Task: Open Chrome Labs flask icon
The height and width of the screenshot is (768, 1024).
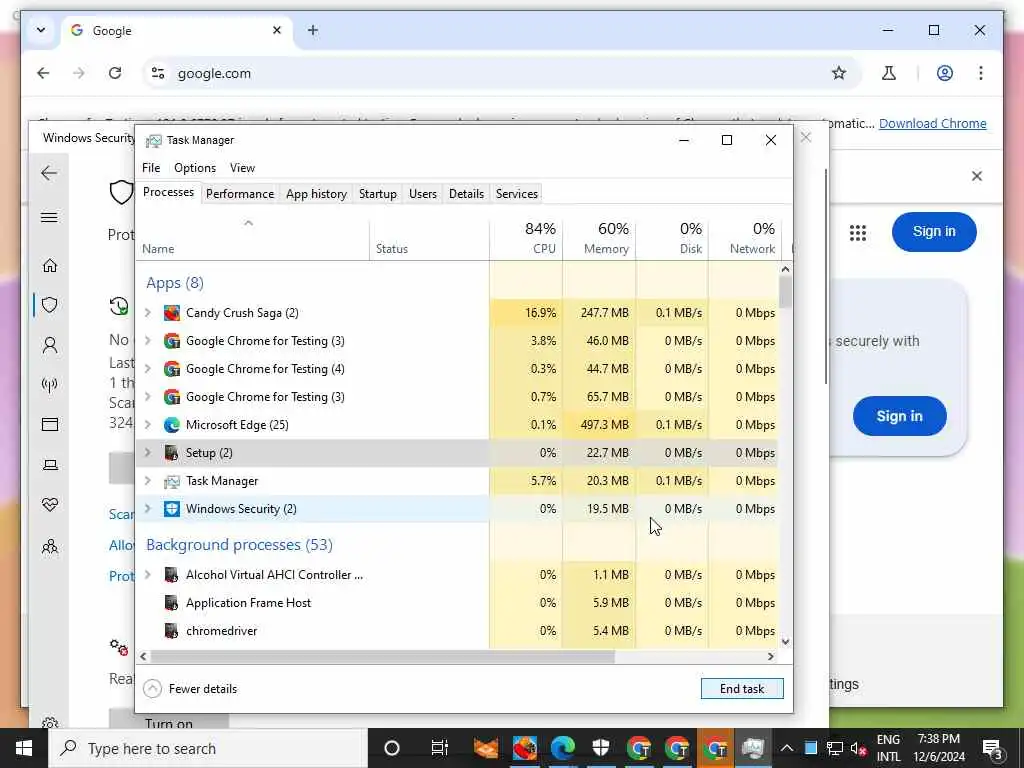Action: click(889, 73)
